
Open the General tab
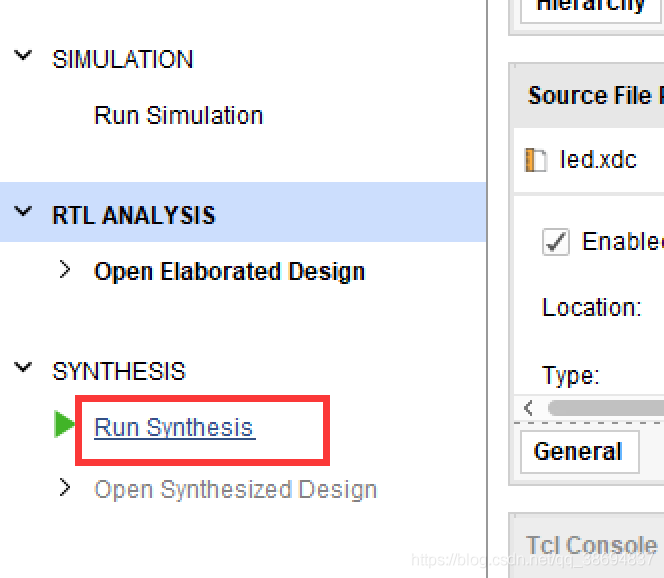579,452
